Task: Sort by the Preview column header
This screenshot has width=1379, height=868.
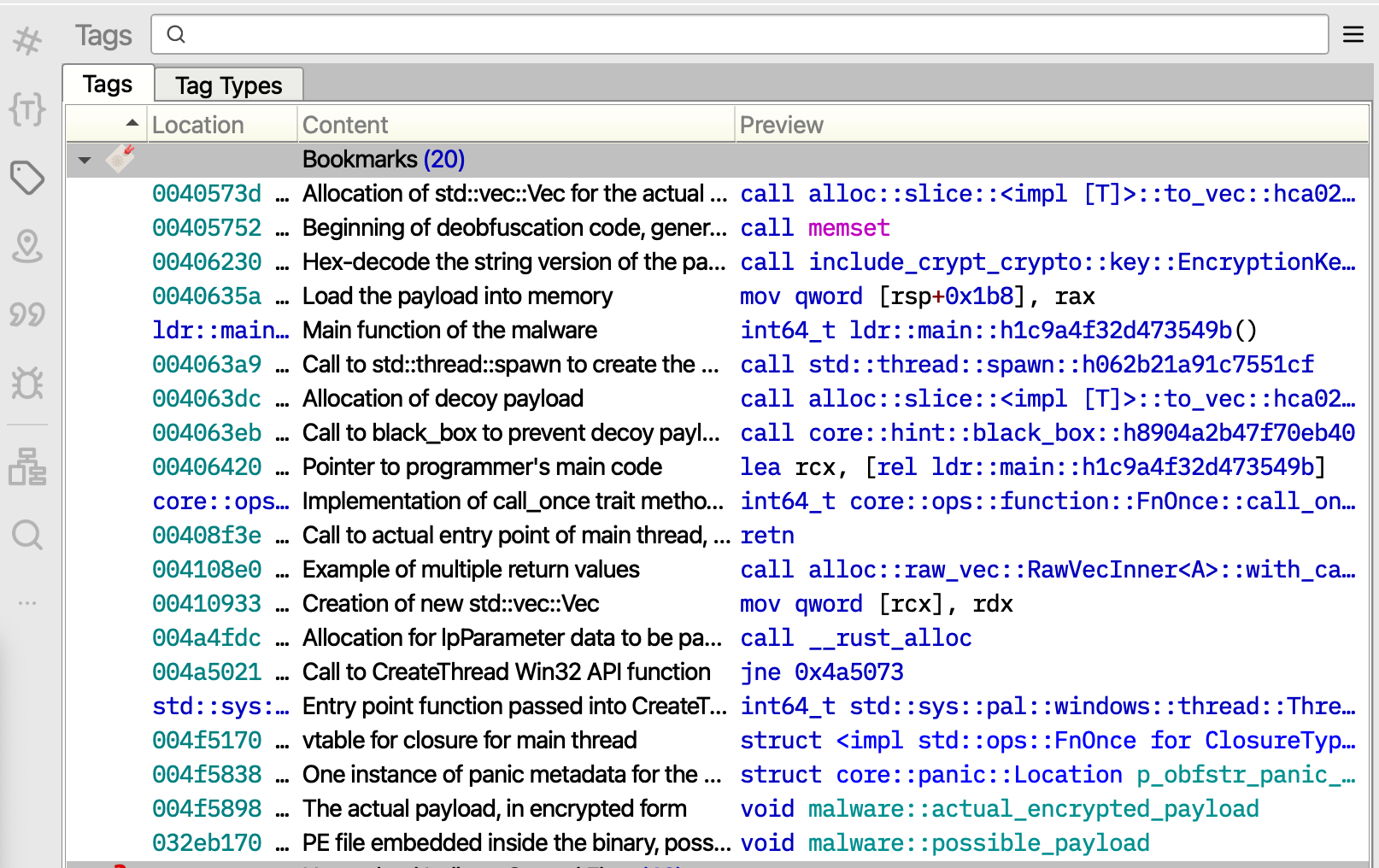Action: pyautogui.click(x=1051, y=125)
